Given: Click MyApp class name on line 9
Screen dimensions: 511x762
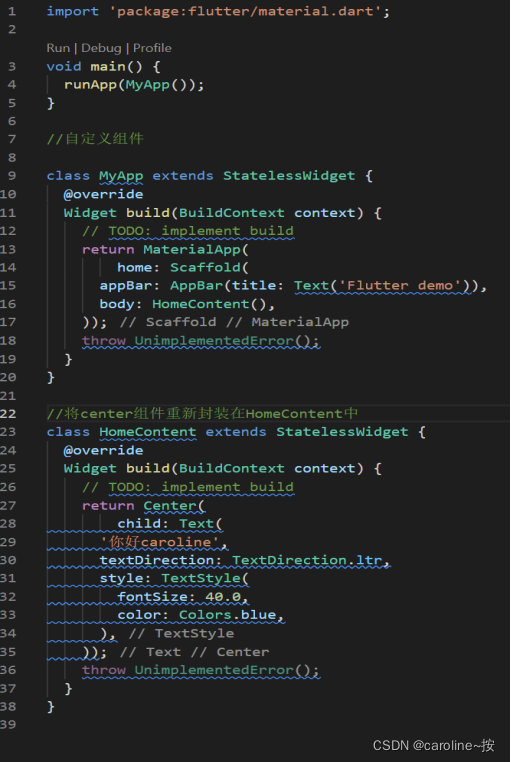Looking at the screenshot, I should tap(121, 176).
